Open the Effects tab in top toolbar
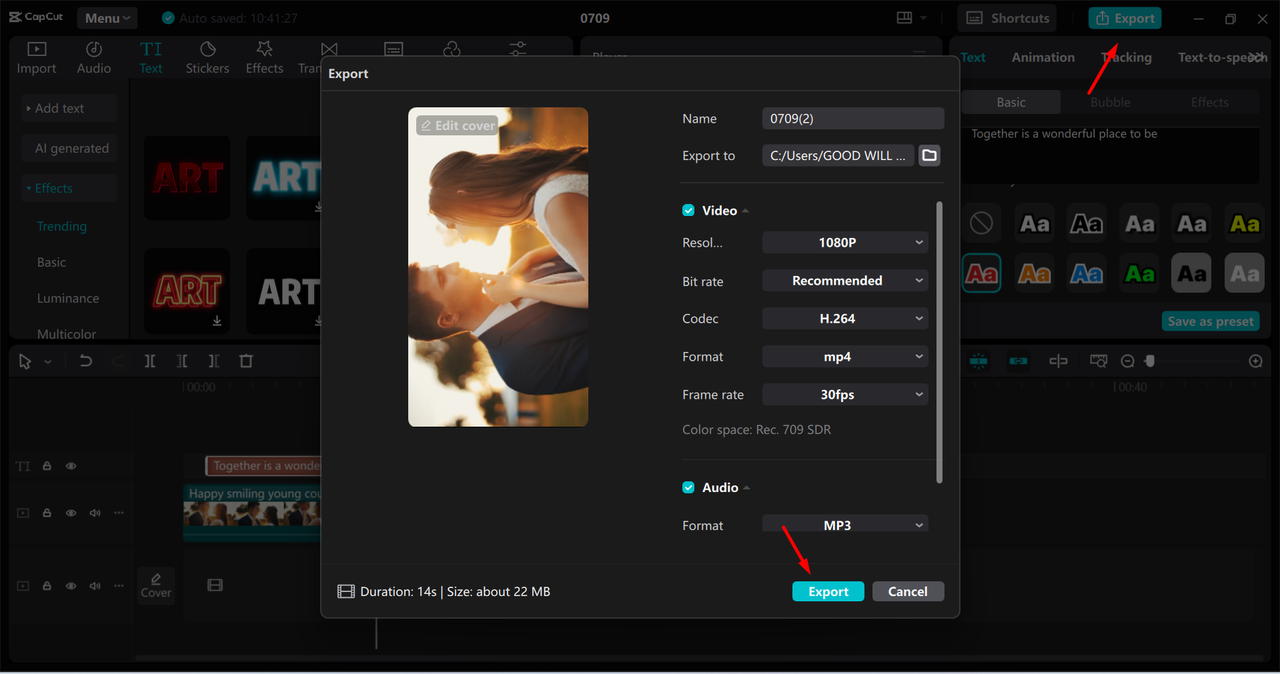This screenshot has height=674, width=1280. (264, 58)
